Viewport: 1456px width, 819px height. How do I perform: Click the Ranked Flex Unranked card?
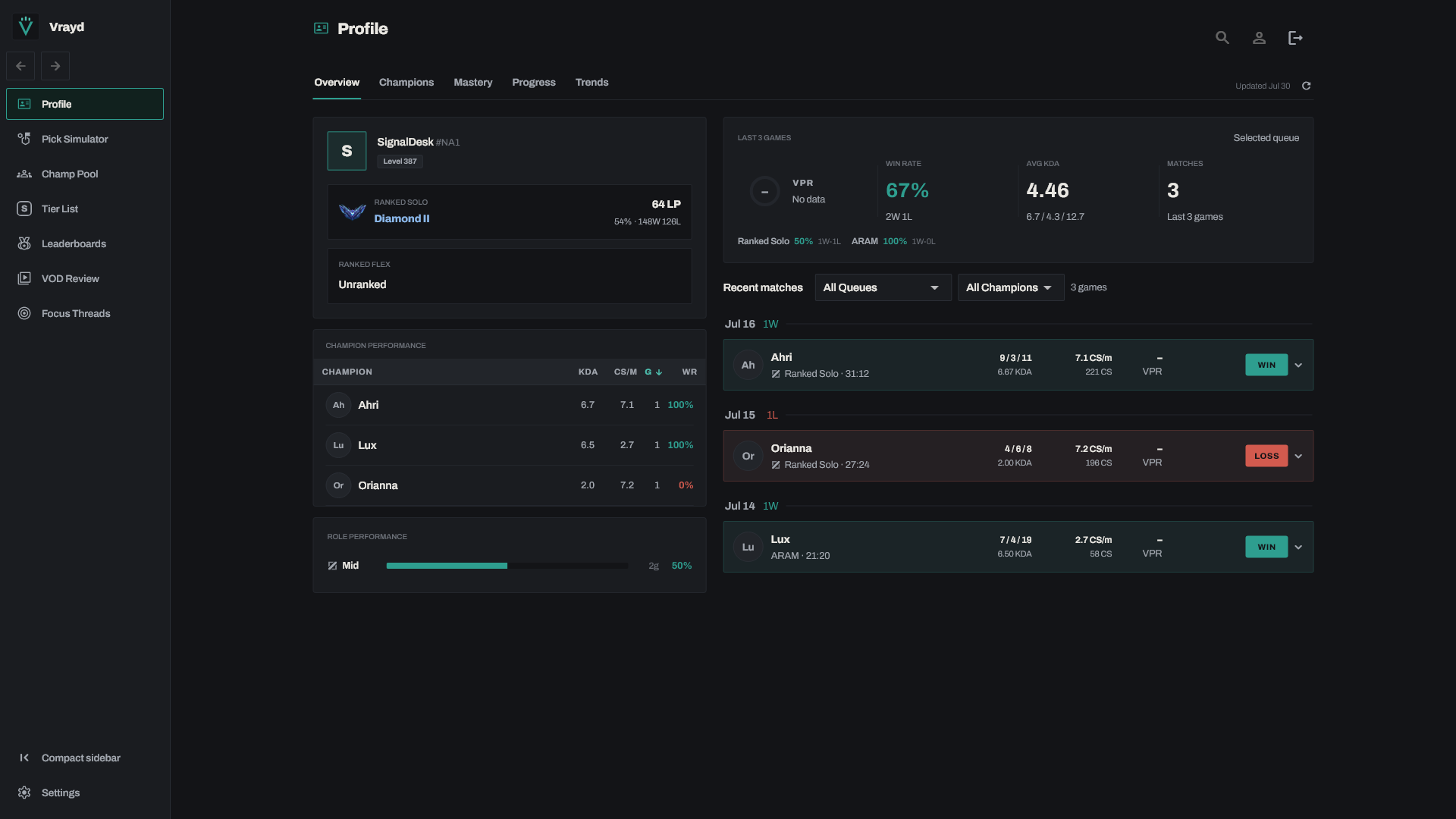[510, 276]
